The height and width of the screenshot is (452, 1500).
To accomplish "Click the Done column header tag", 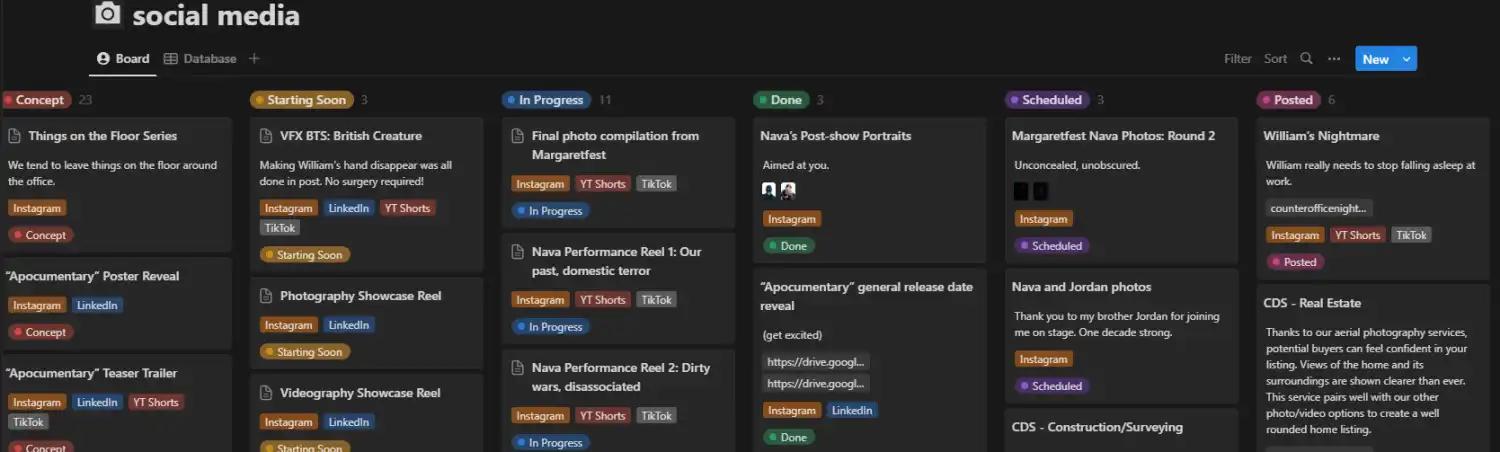I will pos(781,100).
